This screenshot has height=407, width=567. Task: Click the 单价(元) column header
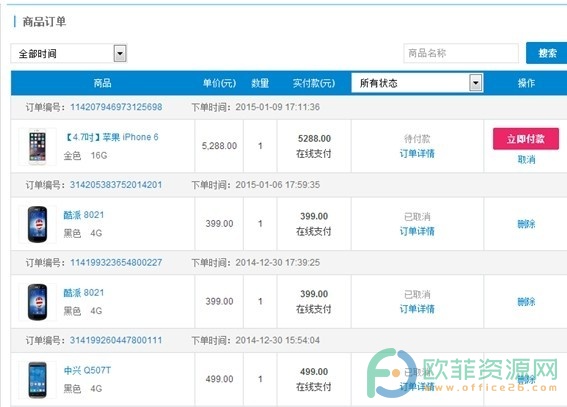point(219,83)
